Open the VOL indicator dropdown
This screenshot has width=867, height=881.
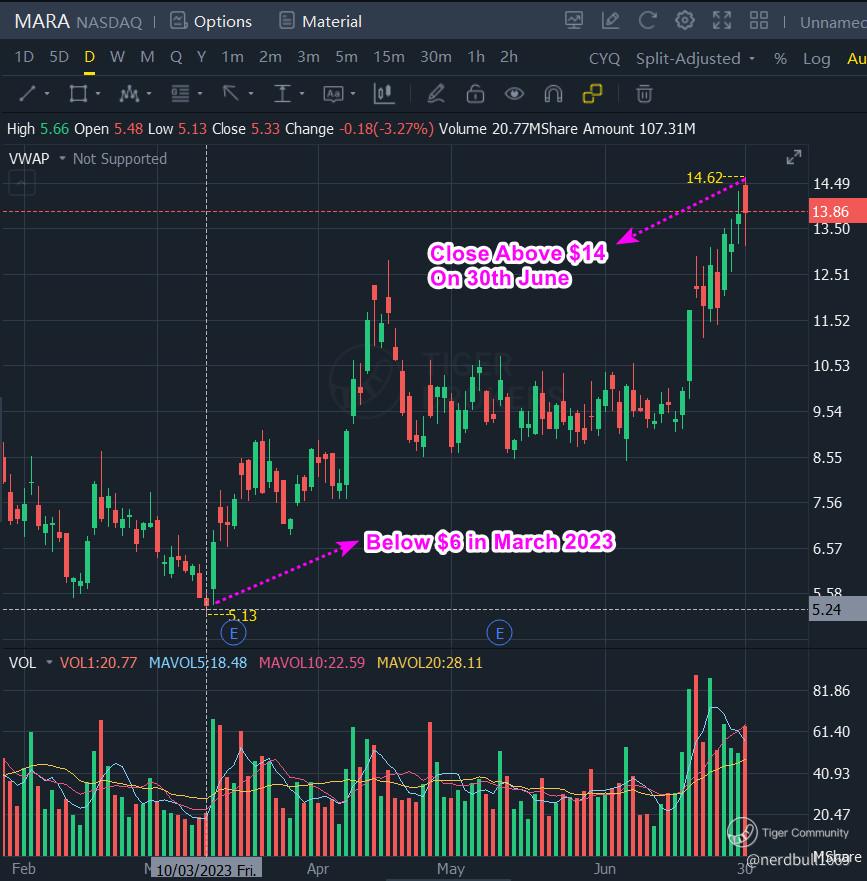pyautogui.click(x=49, y=662)
